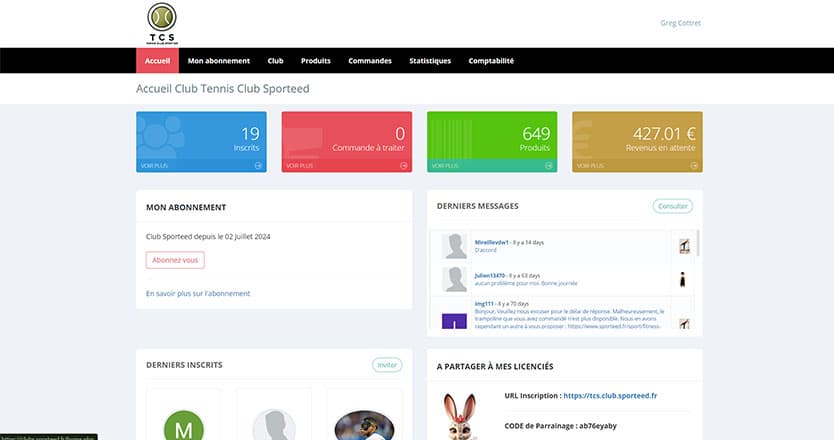Select the Comptabilité menu item

click(x=491, y=61)
